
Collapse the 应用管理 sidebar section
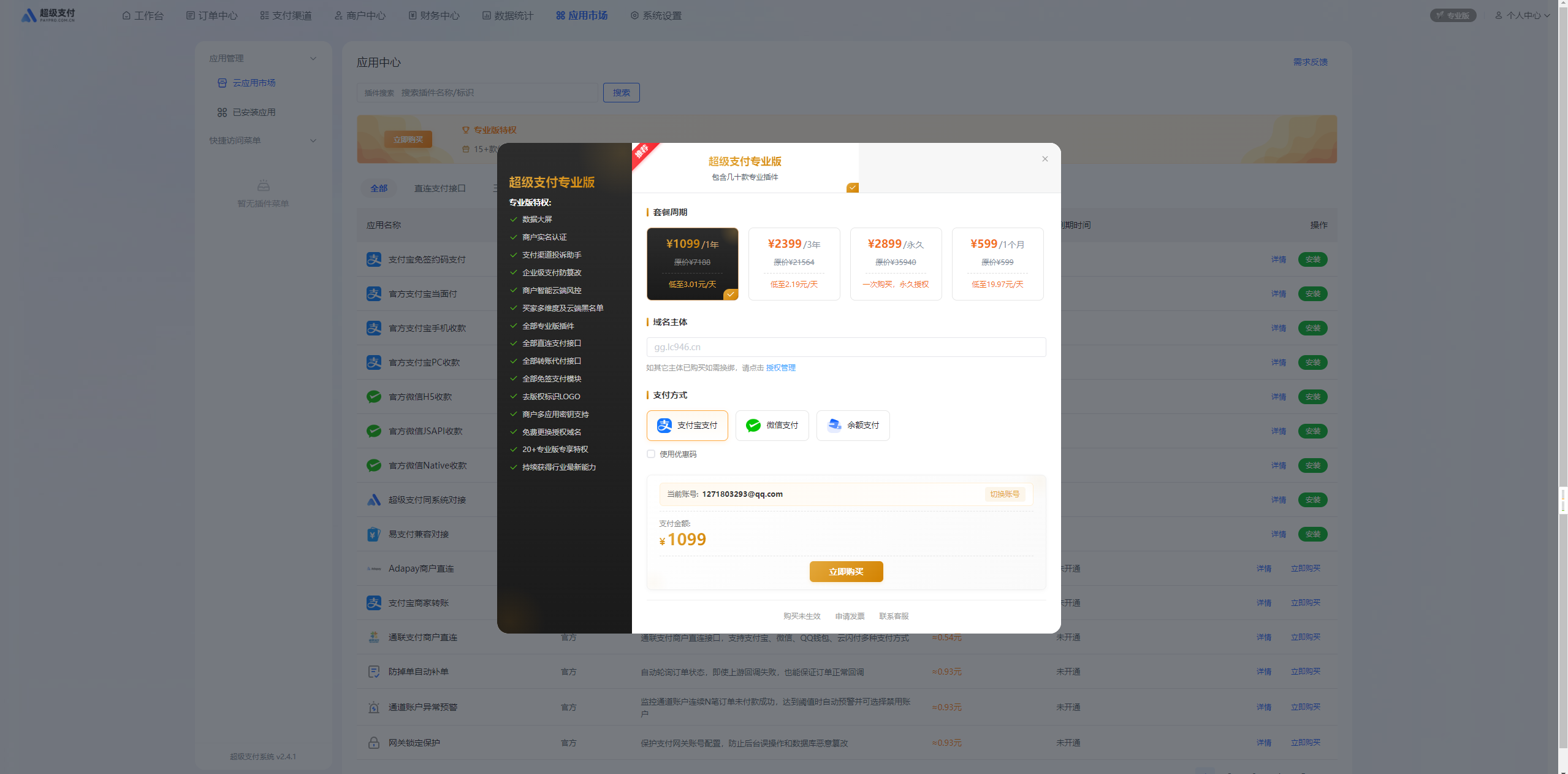(x=313, y=58)
